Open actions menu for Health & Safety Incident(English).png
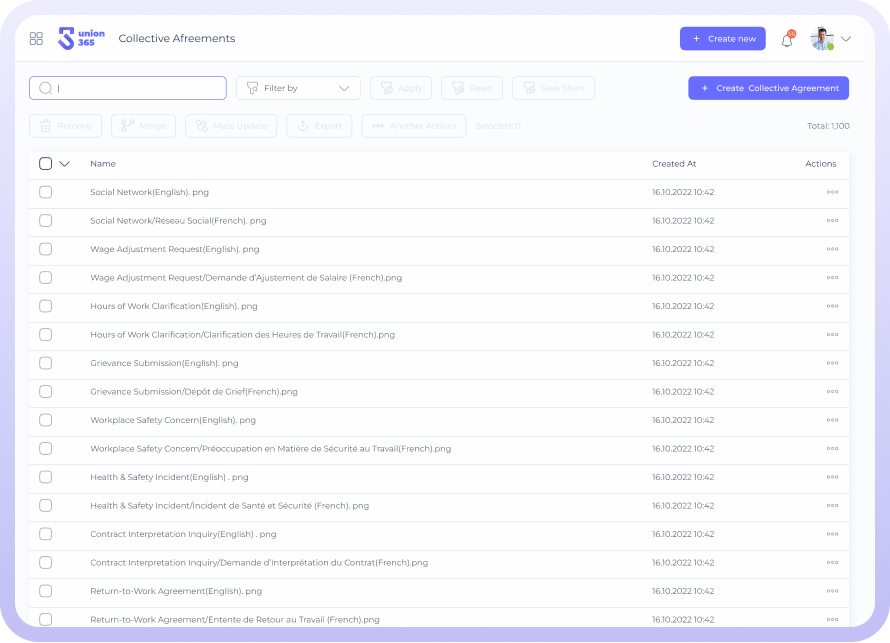 tap(832, 477)
